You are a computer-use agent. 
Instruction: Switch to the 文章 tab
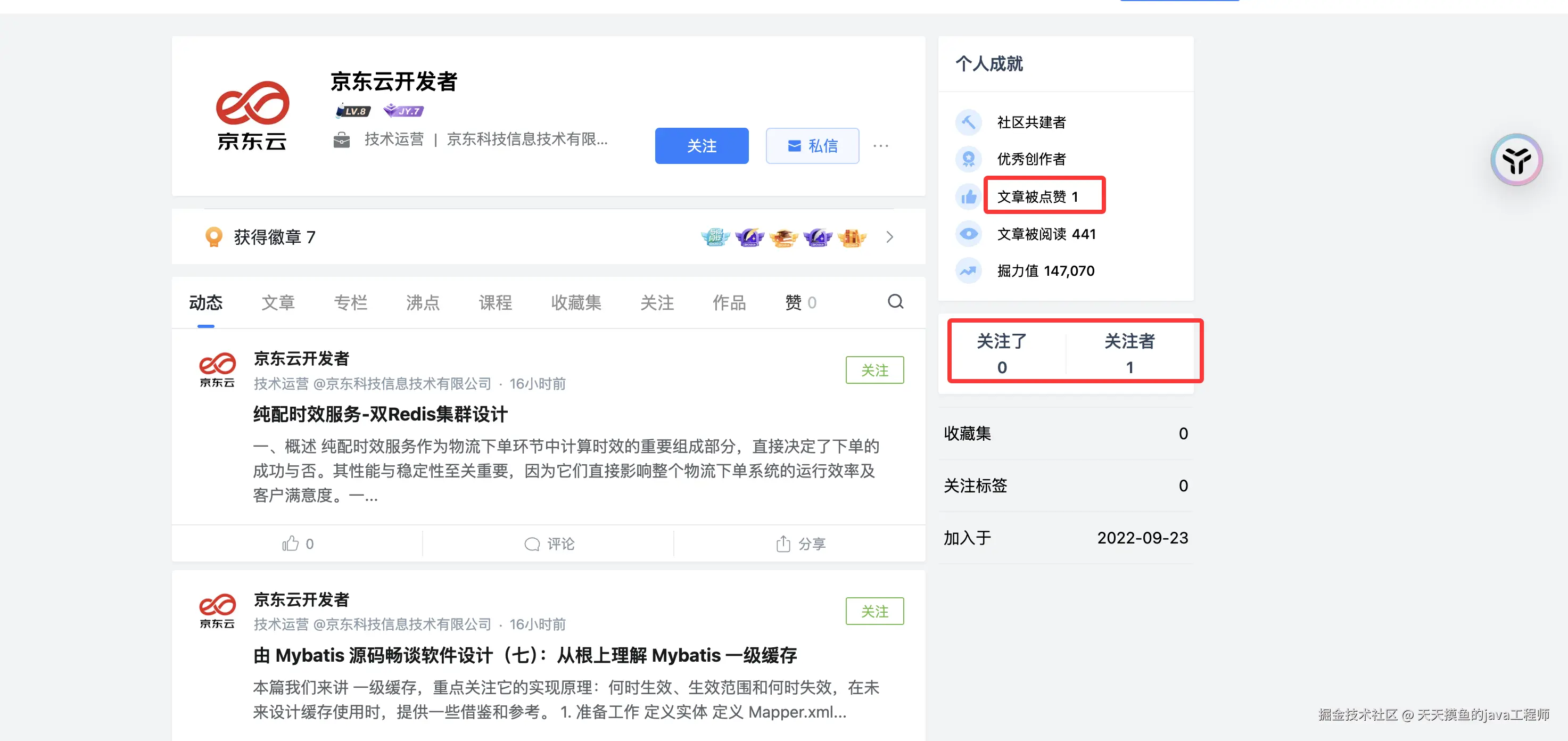point(278,302)
